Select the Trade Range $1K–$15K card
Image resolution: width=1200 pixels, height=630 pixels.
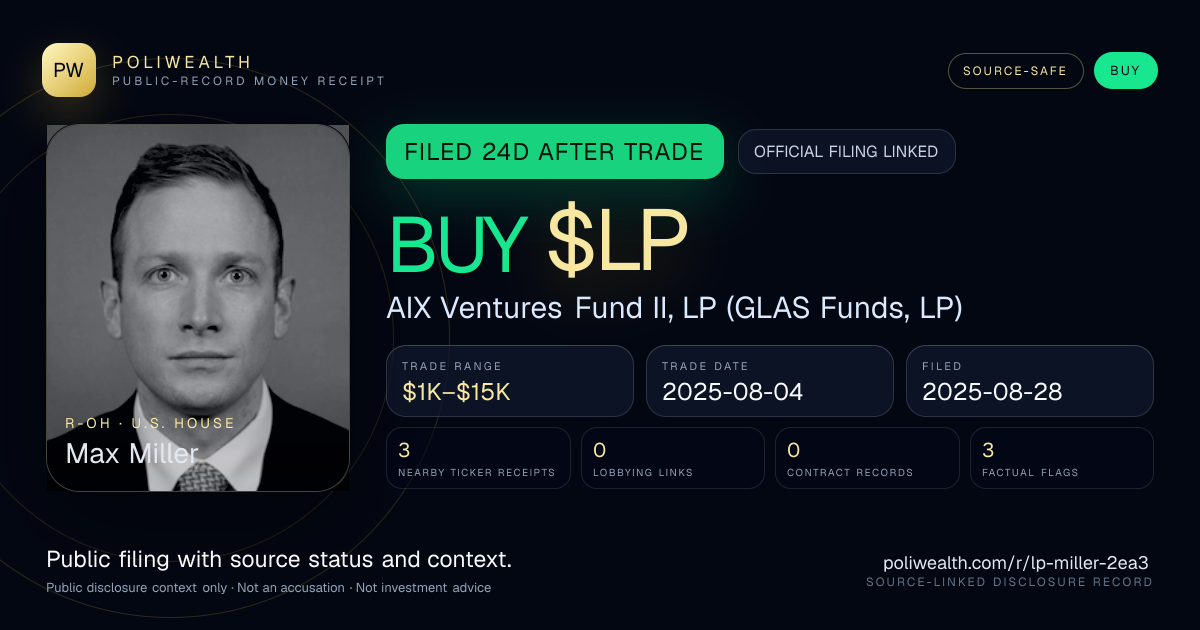pyautogui.click(x=510, y=381)
